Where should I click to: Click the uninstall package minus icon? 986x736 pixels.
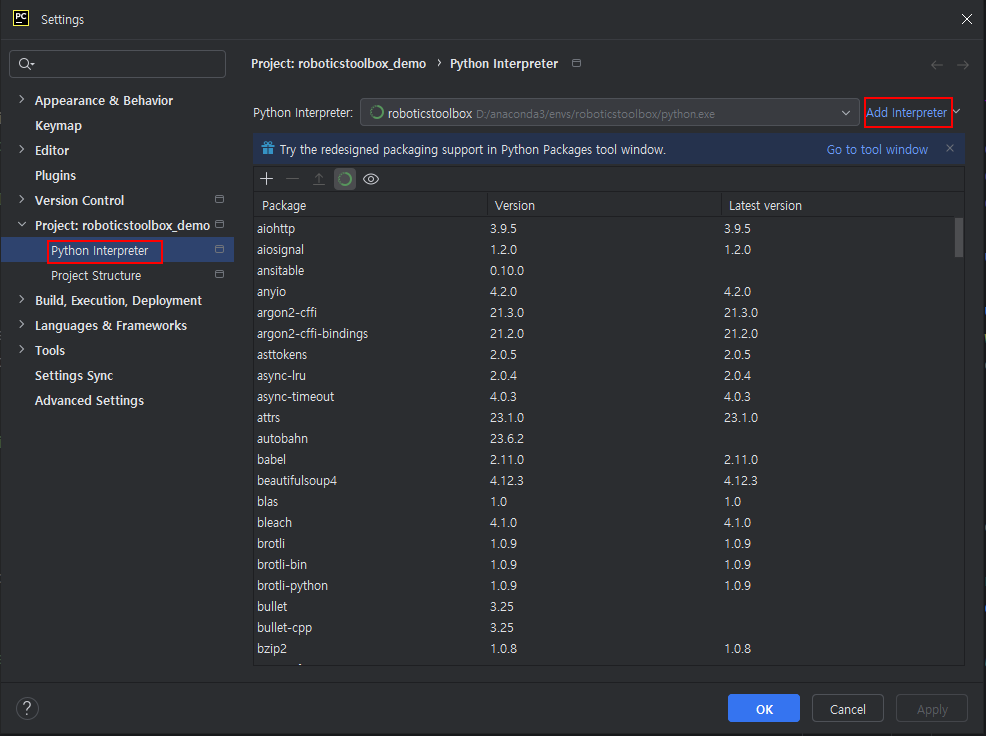(292, 179)
